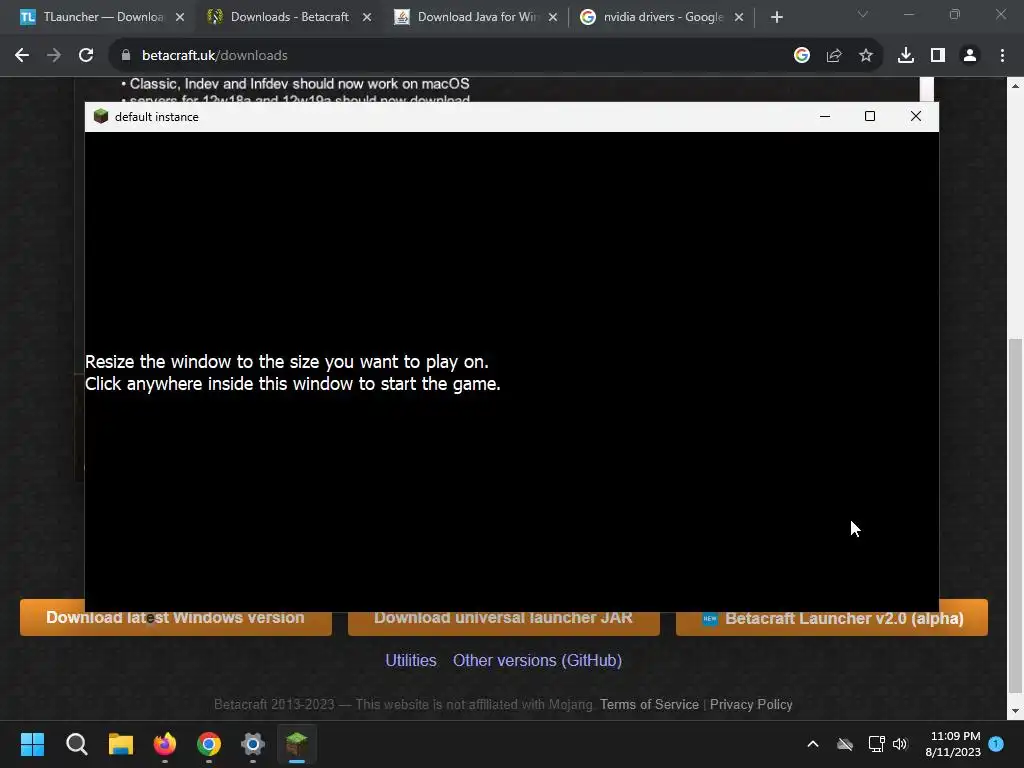The width and height of the screenshot is (1024, 768).
Task: Maximize the default instance window
Action: 870,116
